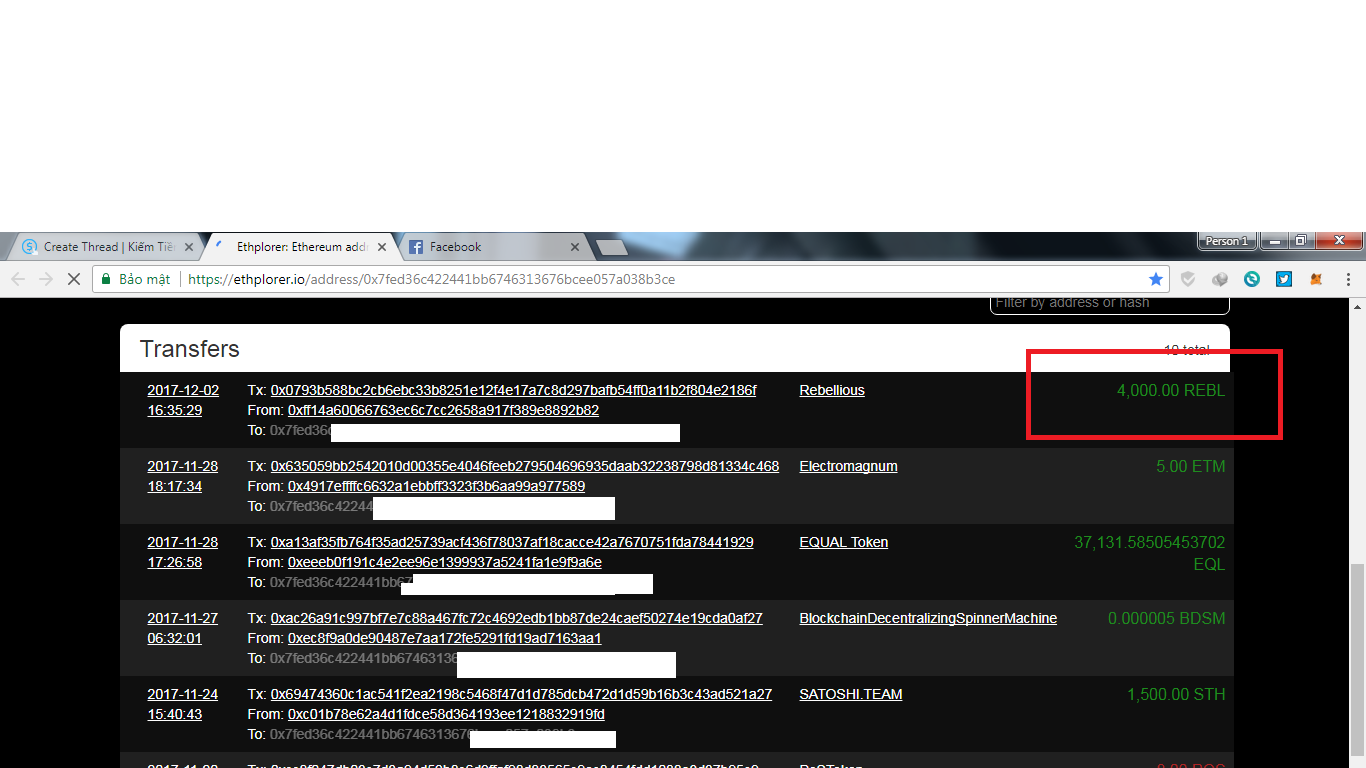Viewport: 1366px width, 768px height.
Task: Open the Person 1 profile switcher
Action: click(1226, 241)
